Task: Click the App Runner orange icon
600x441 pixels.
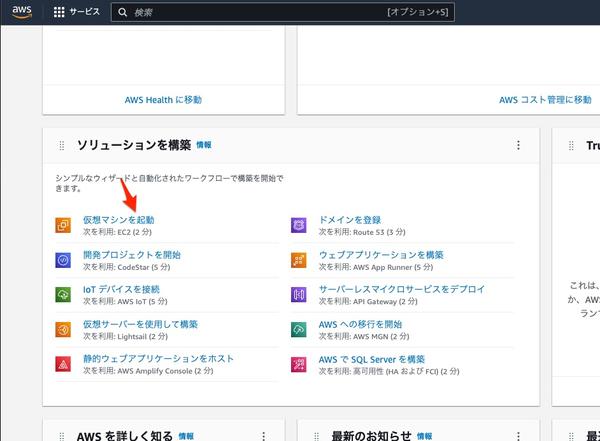Action: [298, 260]
